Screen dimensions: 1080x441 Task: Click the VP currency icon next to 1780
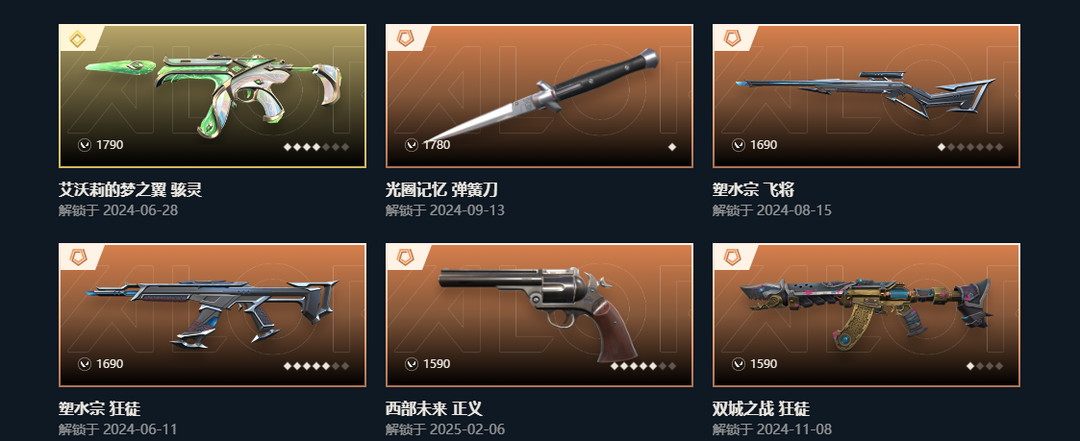tap(411, 145)
